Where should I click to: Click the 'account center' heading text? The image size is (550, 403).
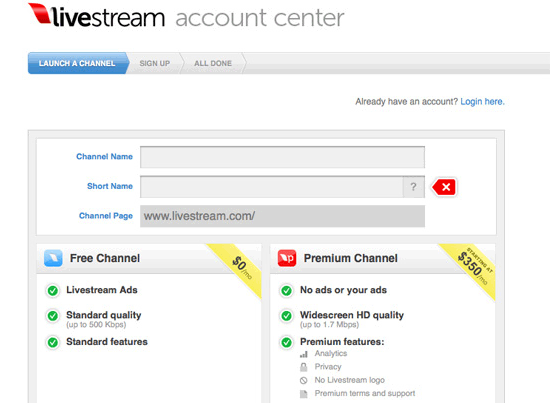tap(260, 18)
